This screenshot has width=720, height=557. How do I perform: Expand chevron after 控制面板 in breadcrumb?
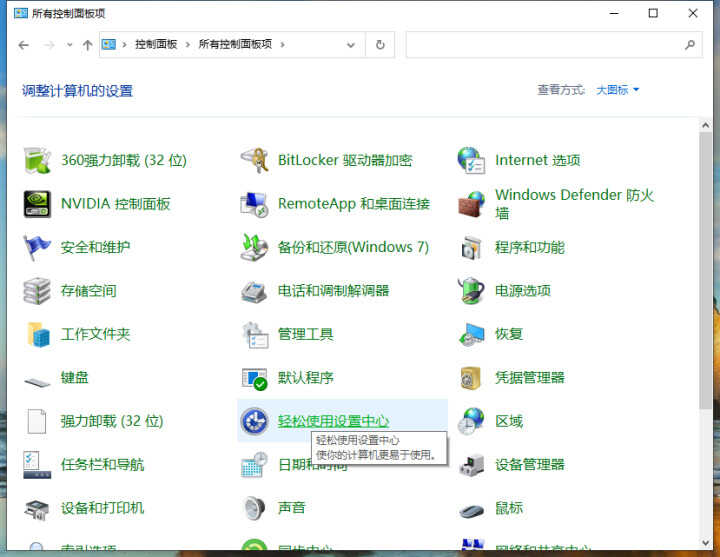[190, 45]
